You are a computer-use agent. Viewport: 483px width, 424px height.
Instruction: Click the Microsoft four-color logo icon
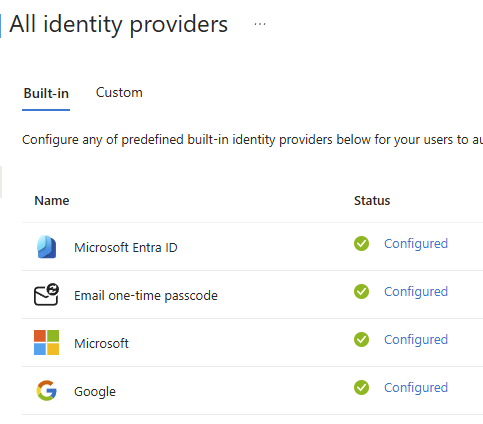coord(46,342)
